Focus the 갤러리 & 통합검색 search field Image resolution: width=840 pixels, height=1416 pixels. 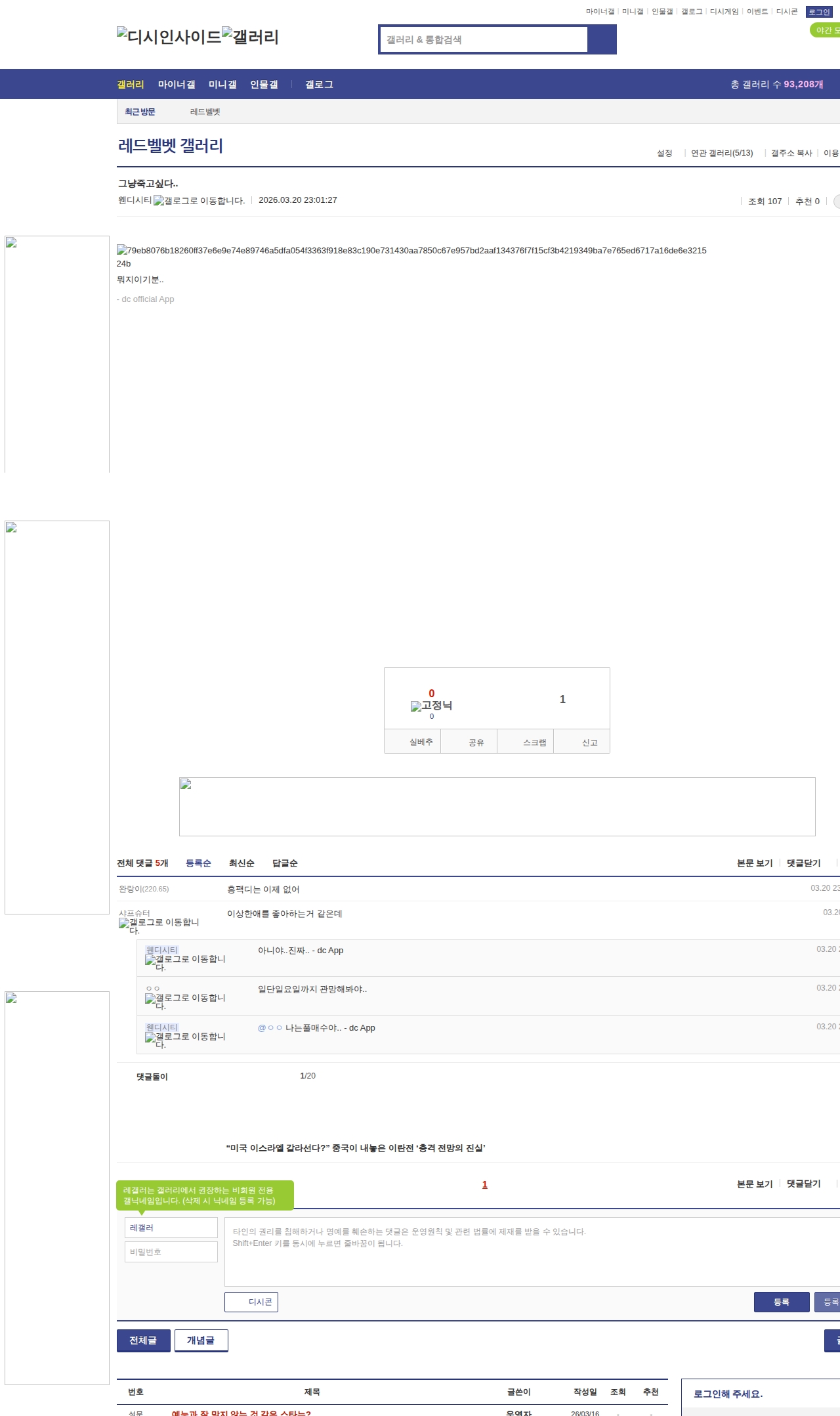(x=484, y=39)
